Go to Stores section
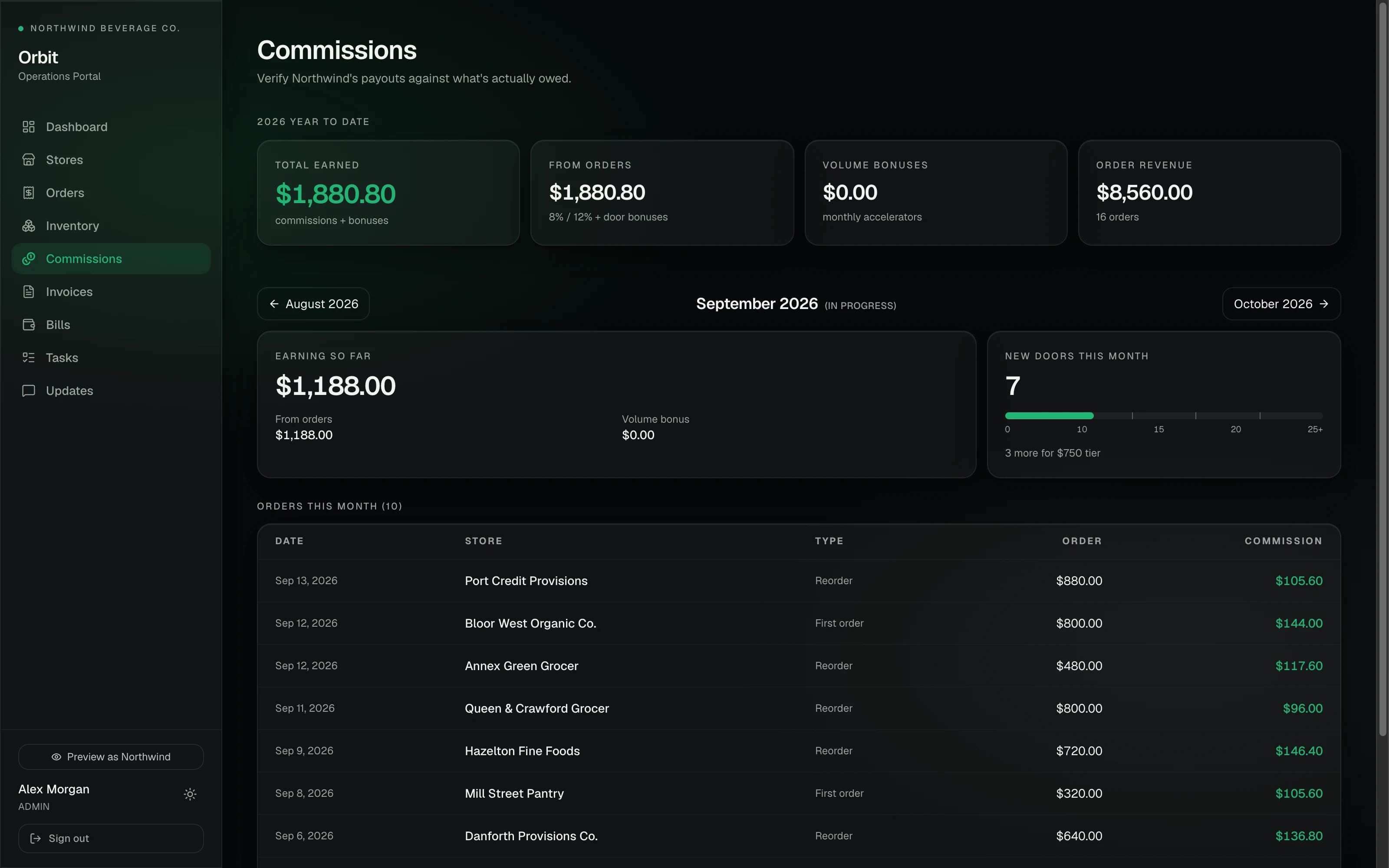 pos(111,160)
